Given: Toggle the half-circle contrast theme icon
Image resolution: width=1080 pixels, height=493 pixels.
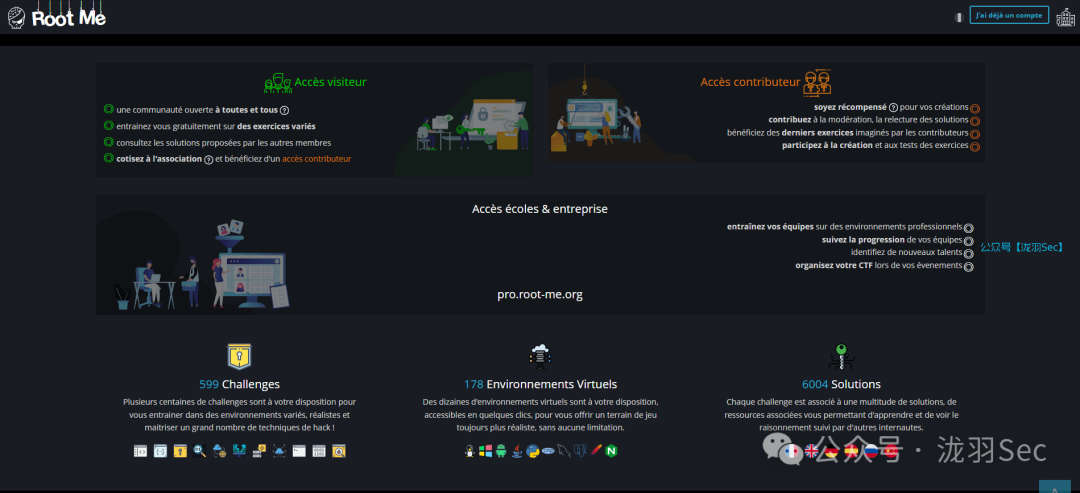Looking at the screenshot, I should tap(959, 17).
